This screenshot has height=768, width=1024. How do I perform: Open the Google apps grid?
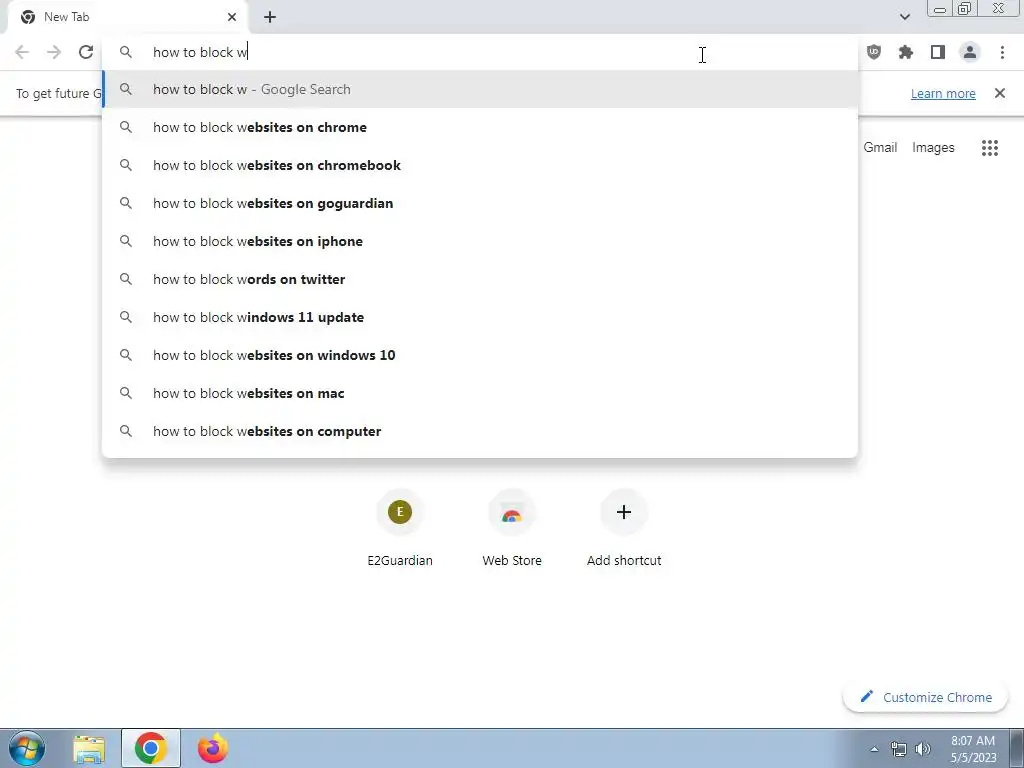click(x=989, y=148)
